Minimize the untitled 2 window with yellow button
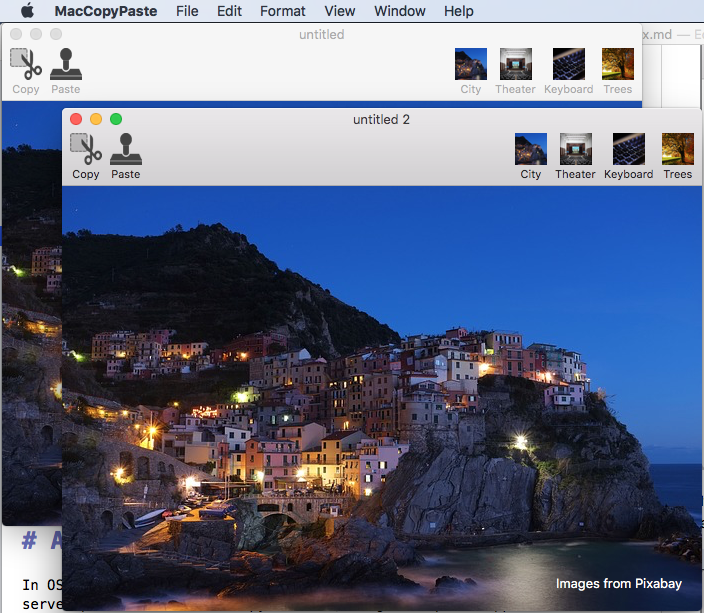 pos(96,119)
